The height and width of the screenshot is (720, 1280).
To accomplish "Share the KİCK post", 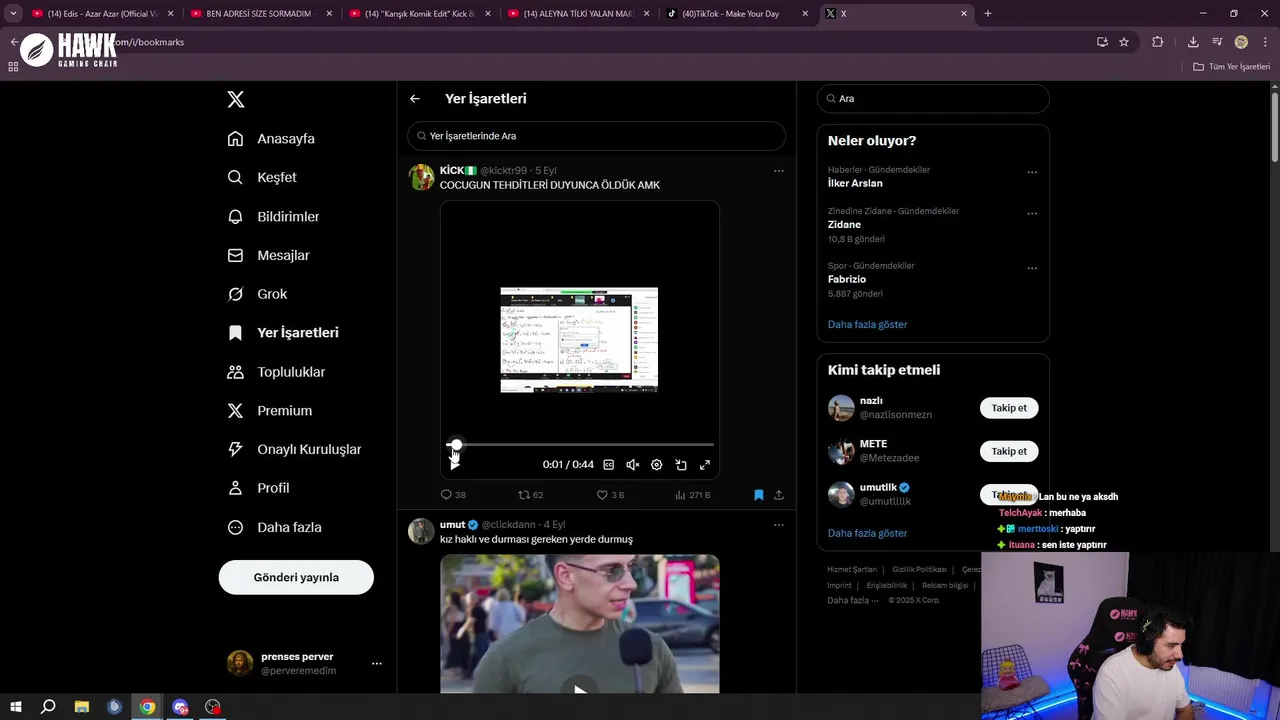I will coord(779,495).
